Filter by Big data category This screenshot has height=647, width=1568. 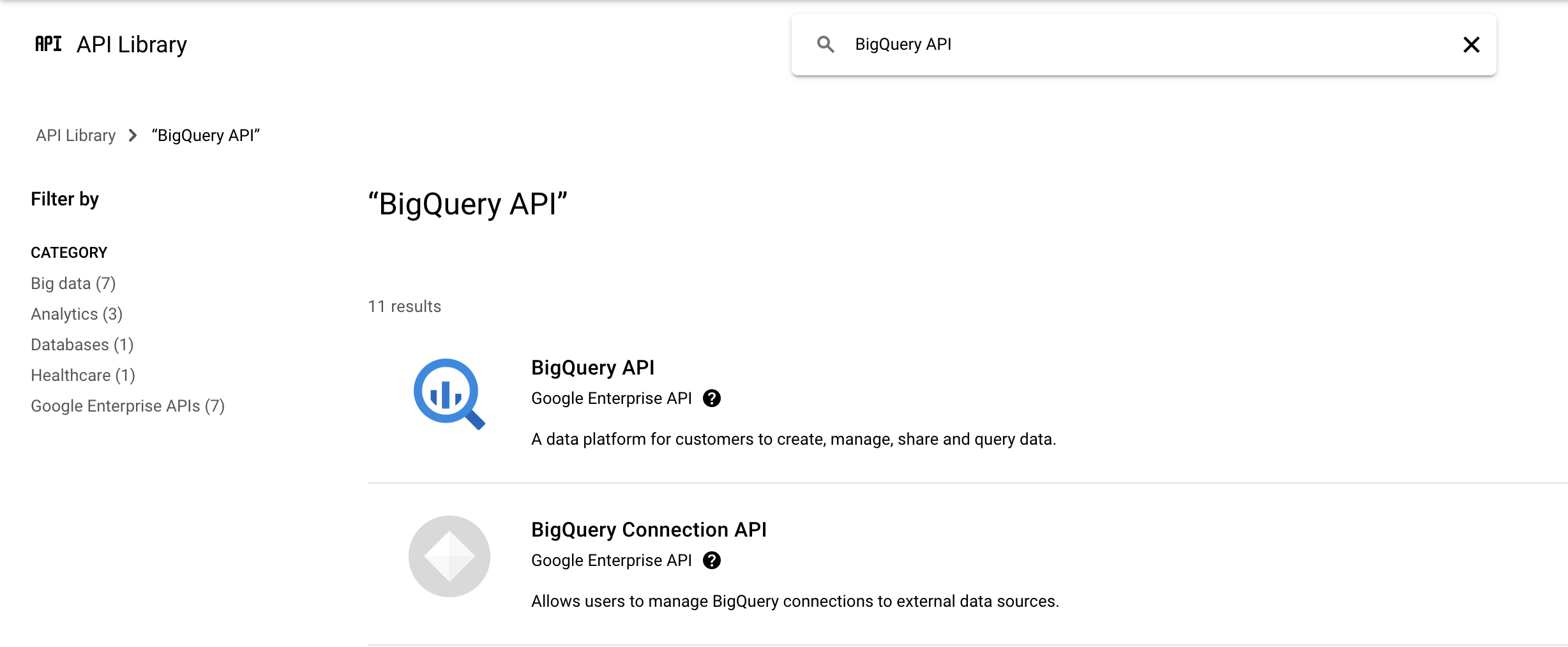point(73,283)
